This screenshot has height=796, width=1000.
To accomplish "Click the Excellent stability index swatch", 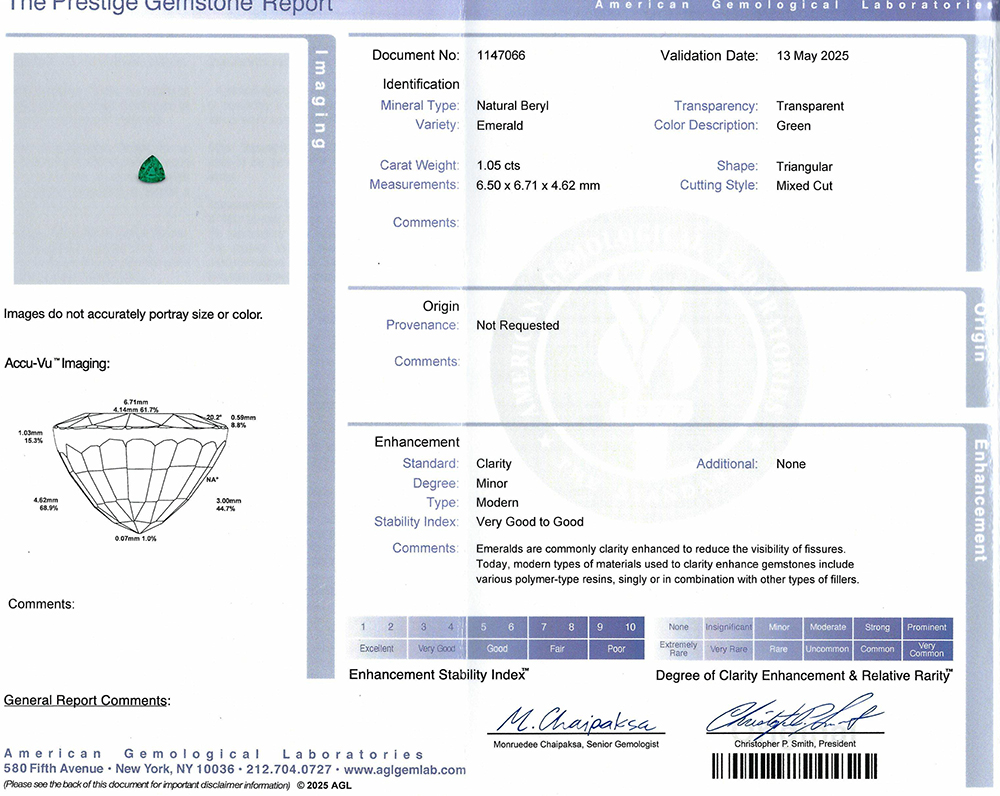I will 377,648.
